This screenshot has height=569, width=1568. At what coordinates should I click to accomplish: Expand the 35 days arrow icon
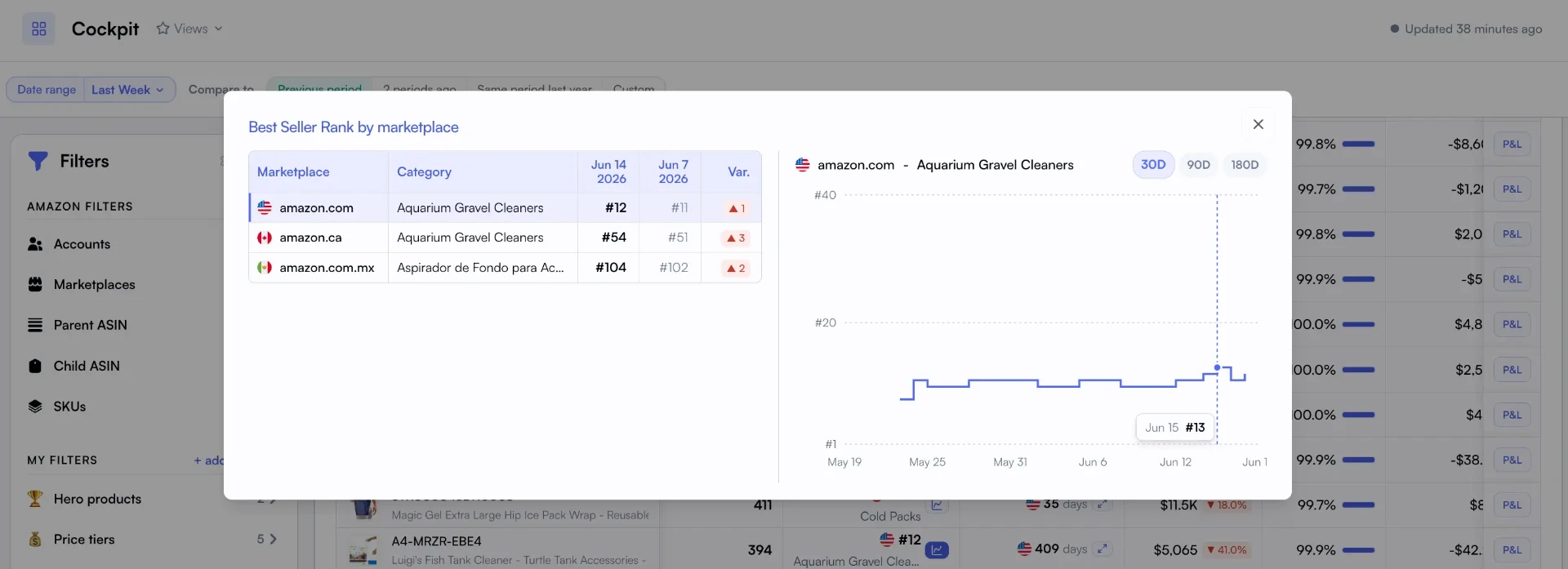coord(1102,505)
